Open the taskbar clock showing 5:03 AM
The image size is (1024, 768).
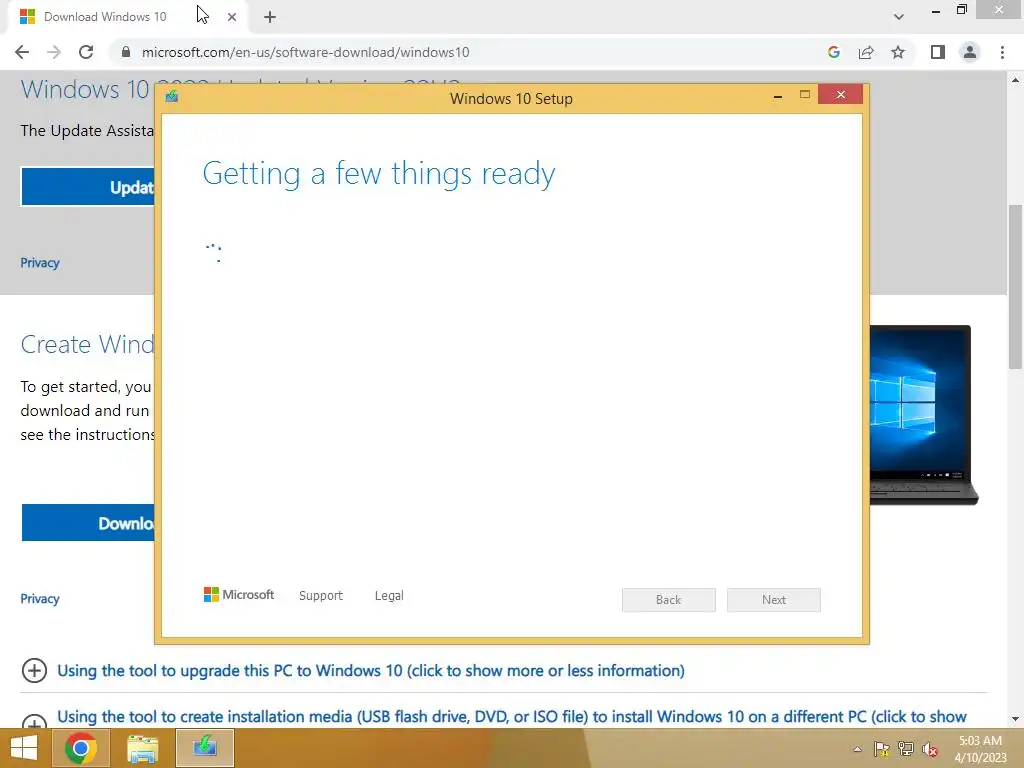[x=980, y=749]
